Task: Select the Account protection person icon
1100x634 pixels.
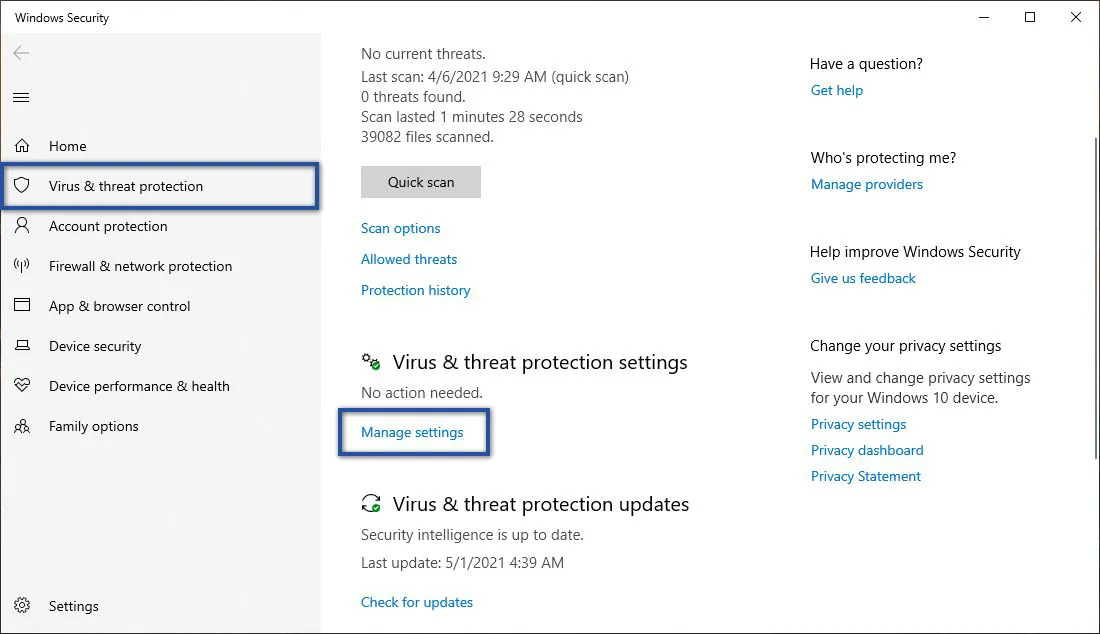Action: pos(22,226)
